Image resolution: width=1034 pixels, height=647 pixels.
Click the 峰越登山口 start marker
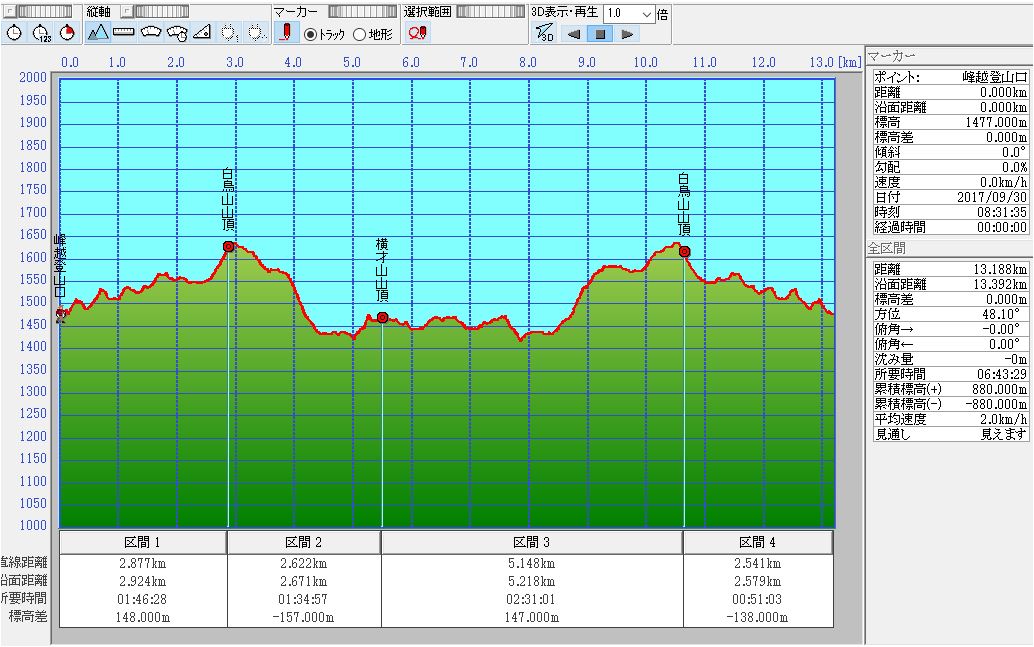coord(61,314)
